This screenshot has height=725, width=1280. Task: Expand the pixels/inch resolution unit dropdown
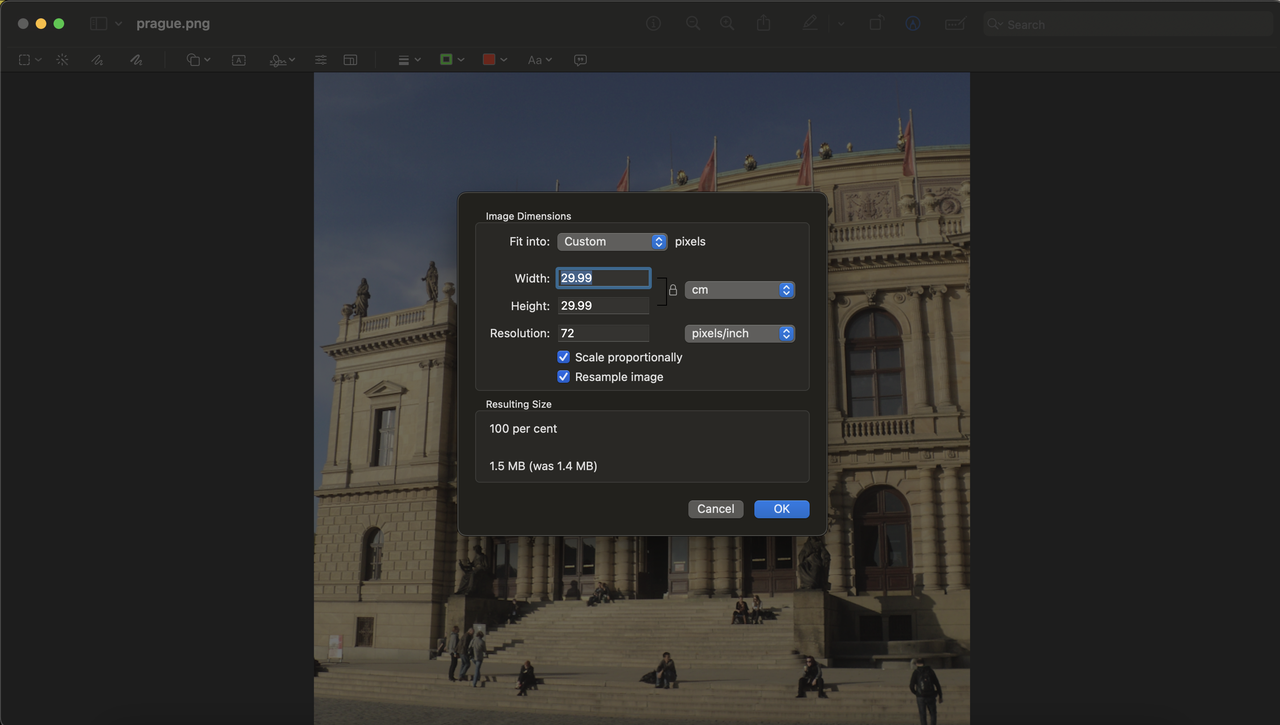point(739,334)
